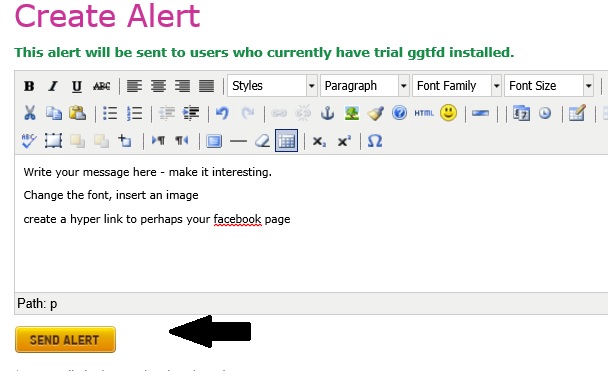The height and width of the screenshot is (371, 608).
Task: Toggle spellchecker ABC checkmark icon
Action: (29, 141)
